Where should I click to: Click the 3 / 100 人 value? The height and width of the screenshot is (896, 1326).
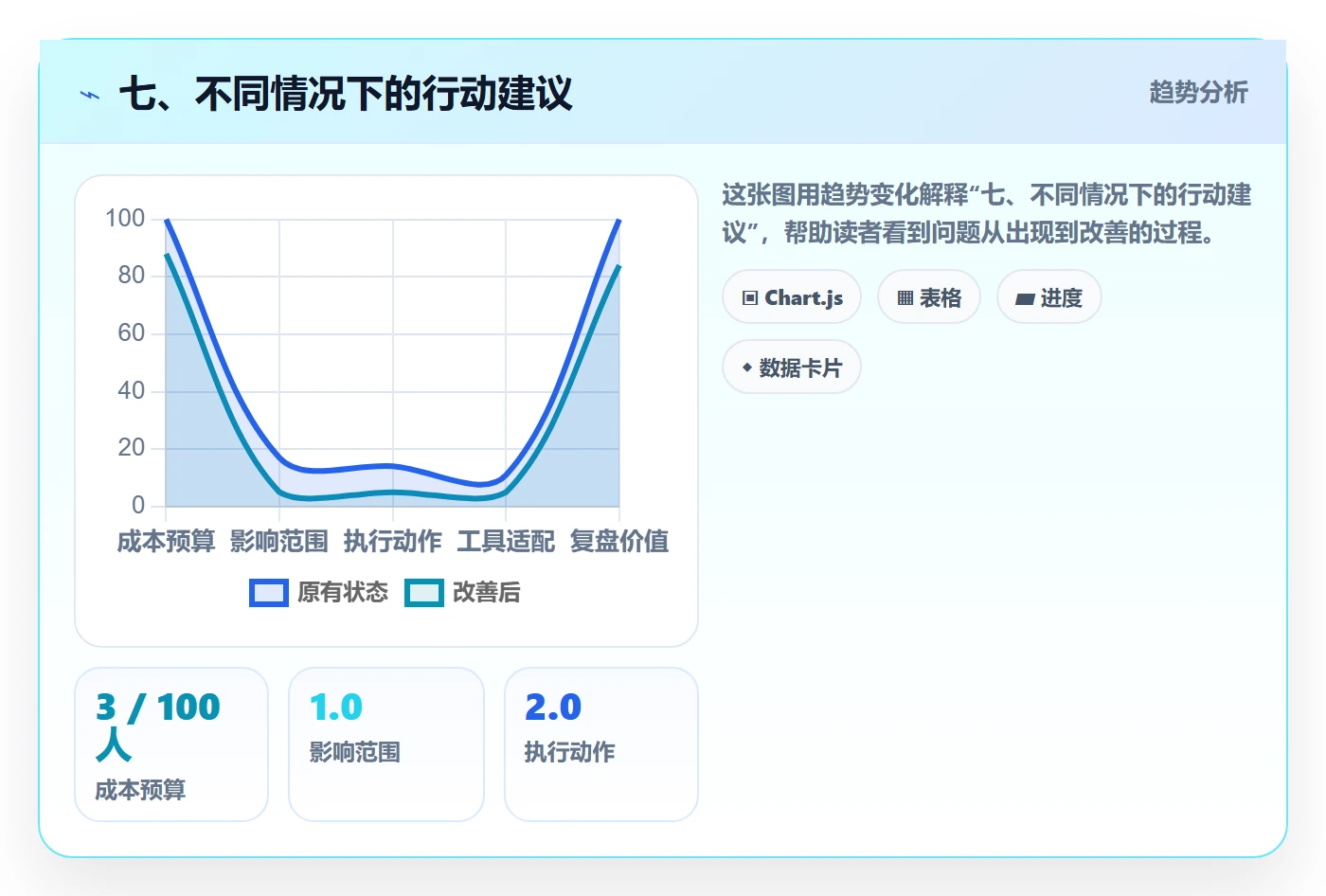pyautogui.click(x=158, y=726)
